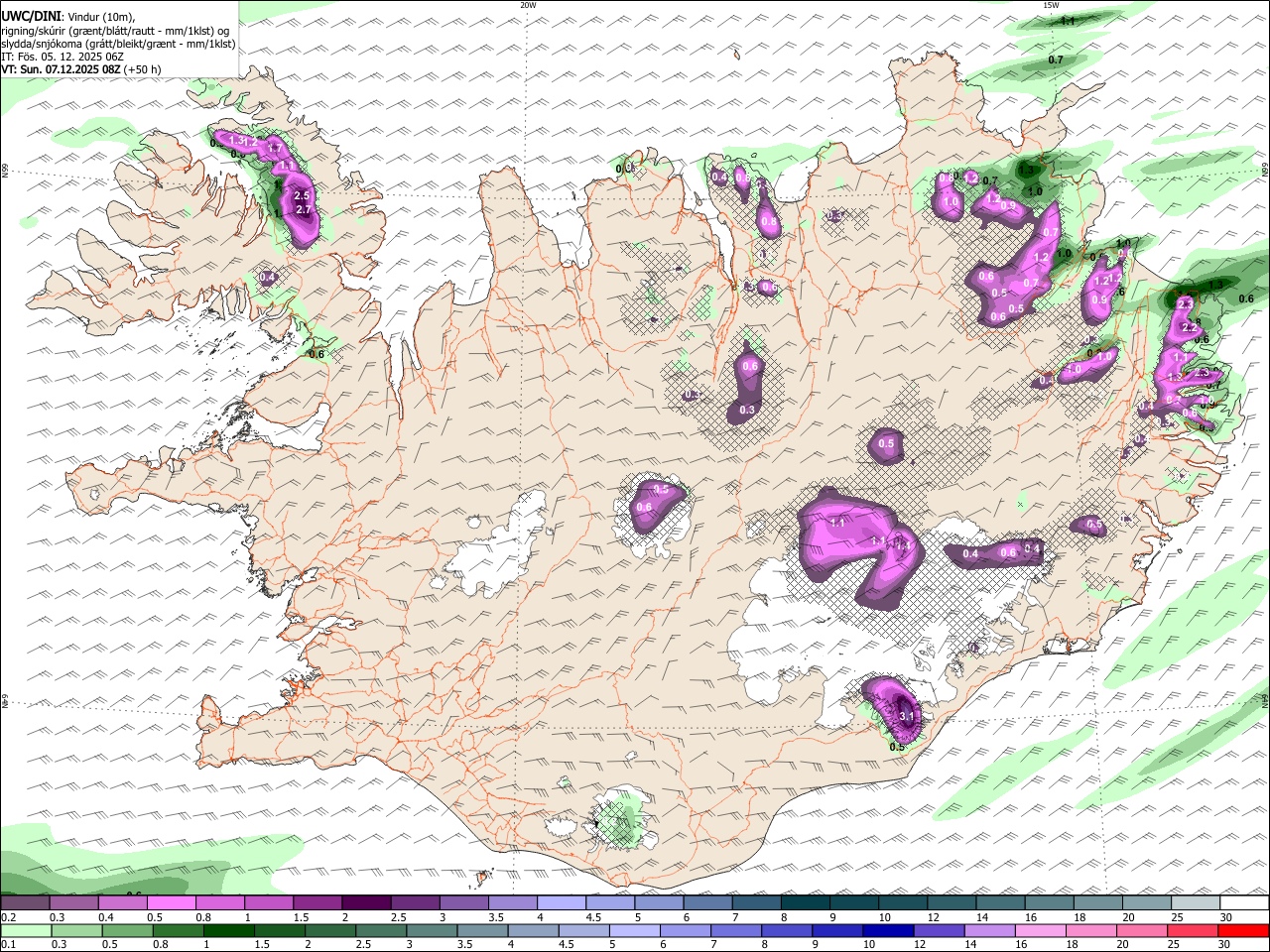Pick the top-row purple swatch above 1.5
The image size is (1270, 952).
(317, 903)
